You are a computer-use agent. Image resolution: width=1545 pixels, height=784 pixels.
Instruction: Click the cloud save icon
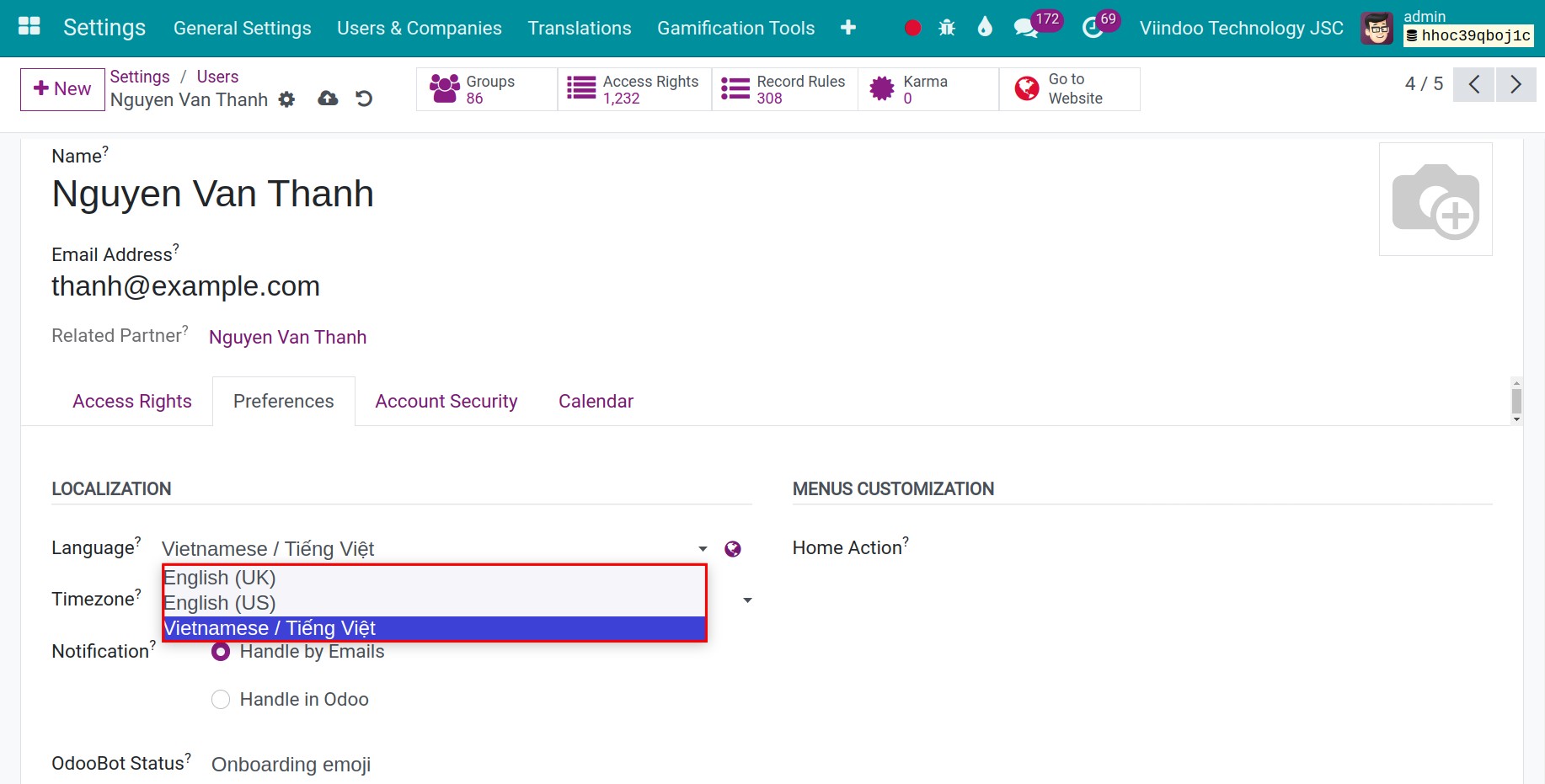tap(328, 99)
